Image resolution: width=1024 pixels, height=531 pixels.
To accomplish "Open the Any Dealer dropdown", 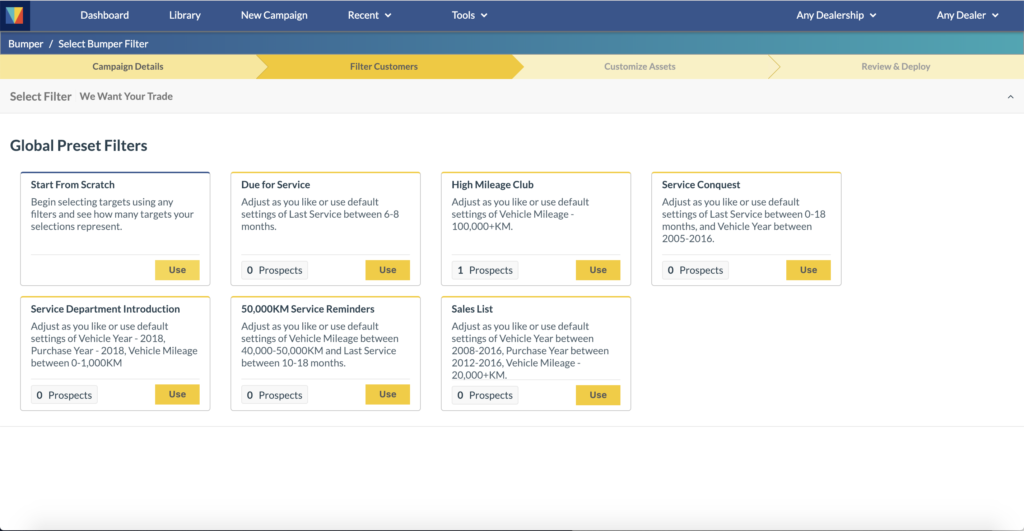I will tap(967, 15).
